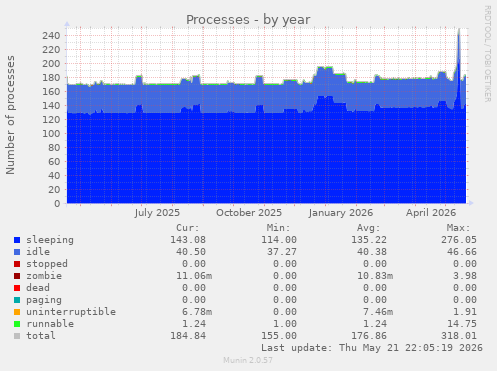Click zombie maximum value 3.98
Screen dimensions: 497x371
click(x=465, y=276)
